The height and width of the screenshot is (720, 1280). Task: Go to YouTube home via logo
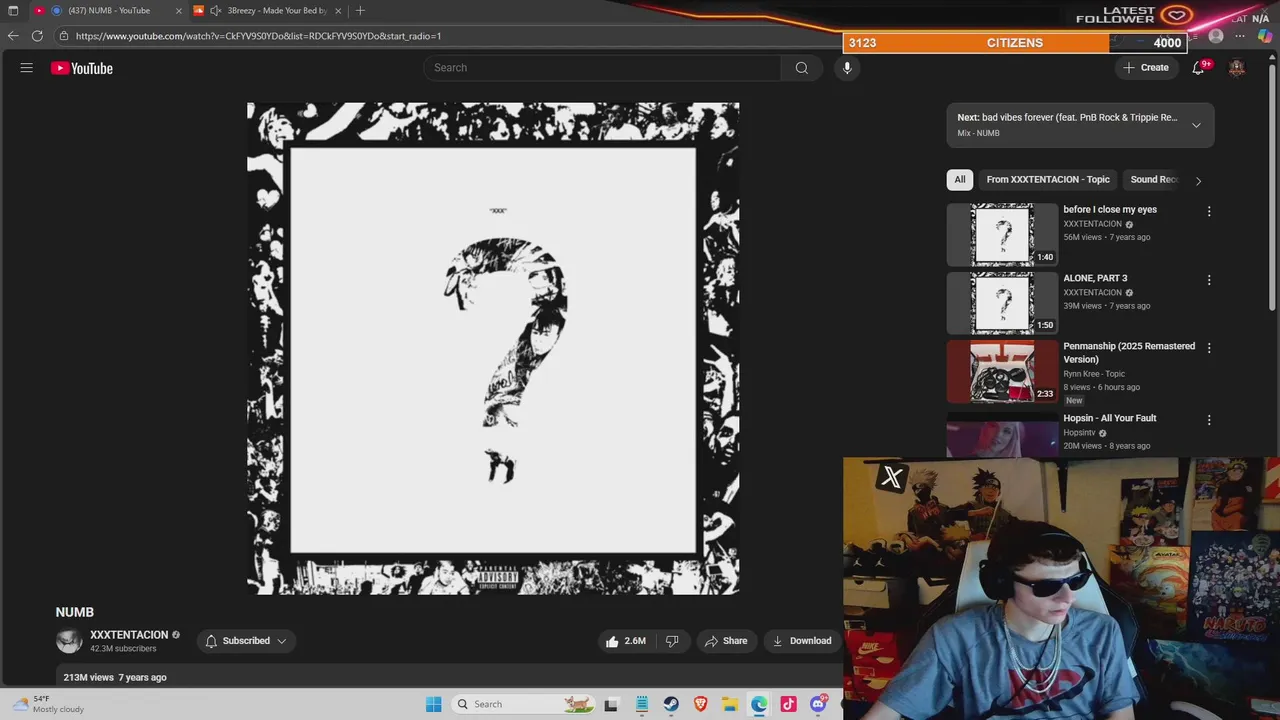[x=82, y=68]
